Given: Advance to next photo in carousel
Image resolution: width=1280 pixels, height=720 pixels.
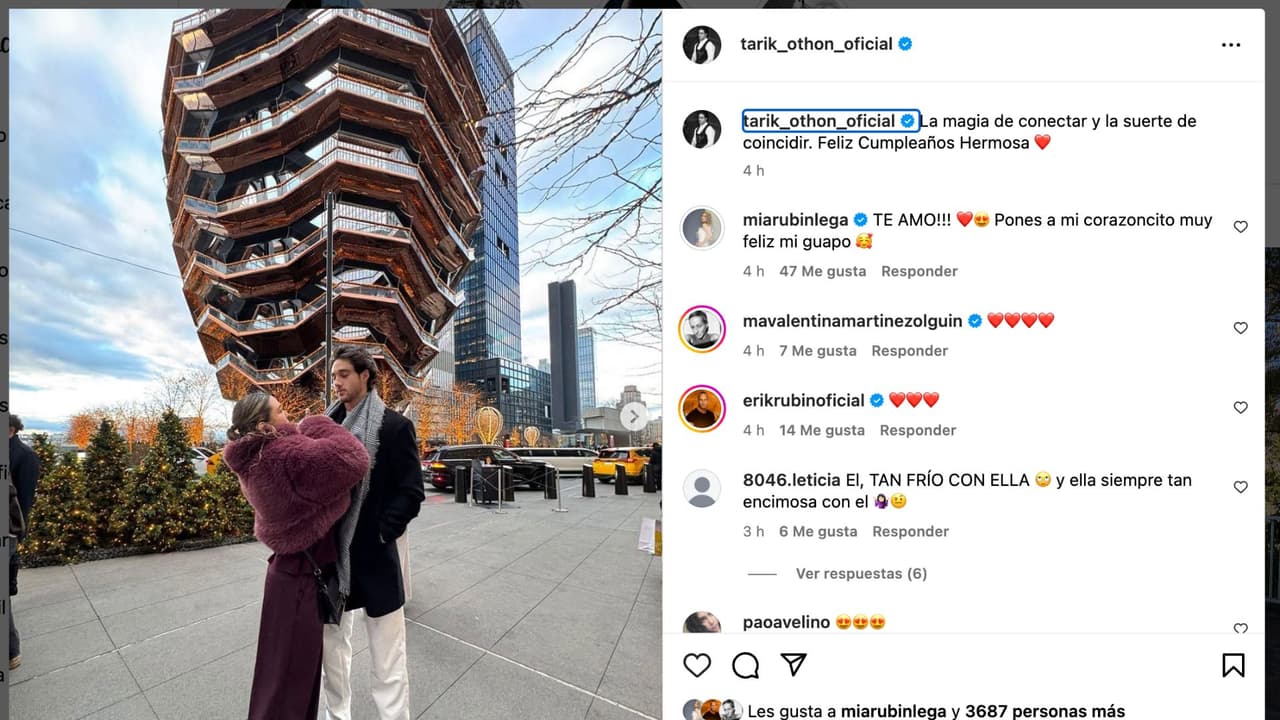Looking at the screenshot, I should pos(634,416).
